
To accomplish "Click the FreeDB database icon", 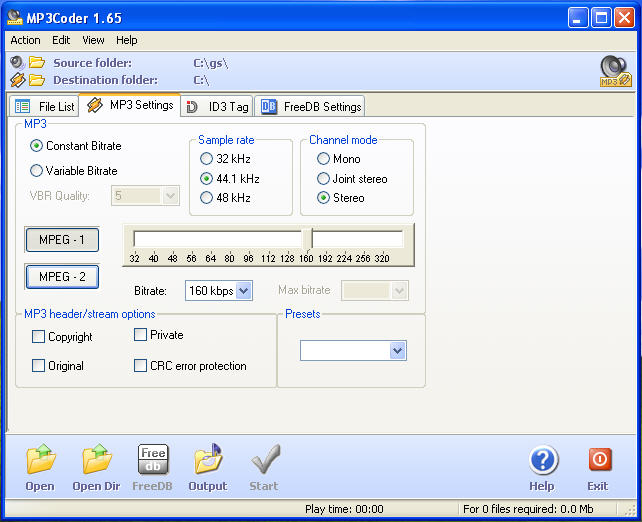I will [153, 459].
